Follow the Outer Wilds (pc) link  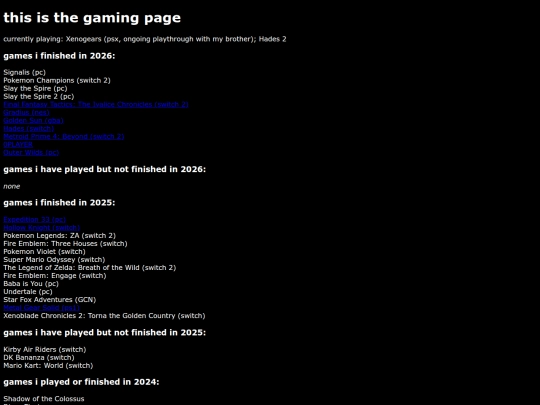click(x=31, y=153)
